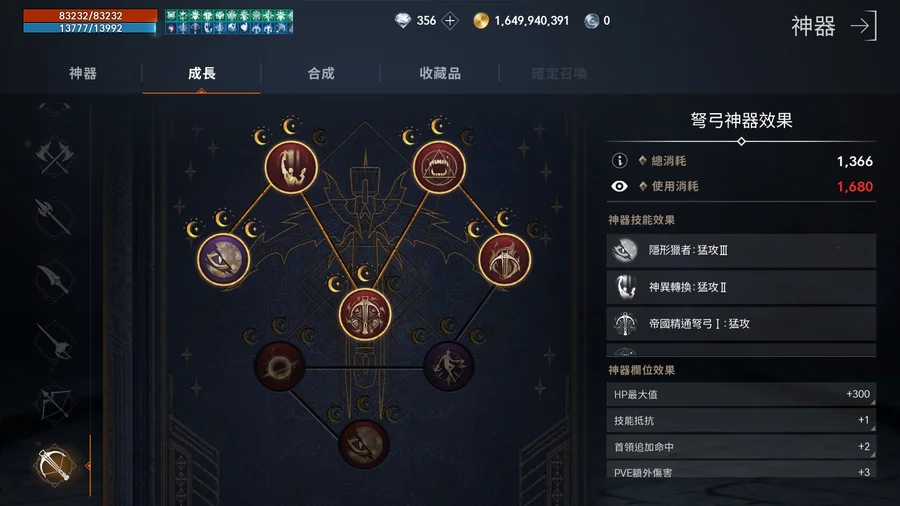This screenshot has height=506, width=900.
Task: Click the orange HP bar 83232/83232
Action: (x=90, y=15)
